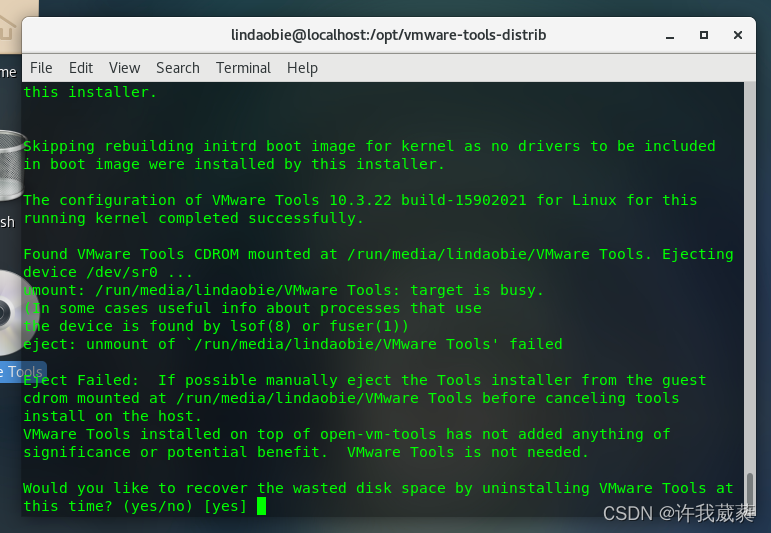Close the terminal window
Screen dimensions: 771x533
[738, 35]
